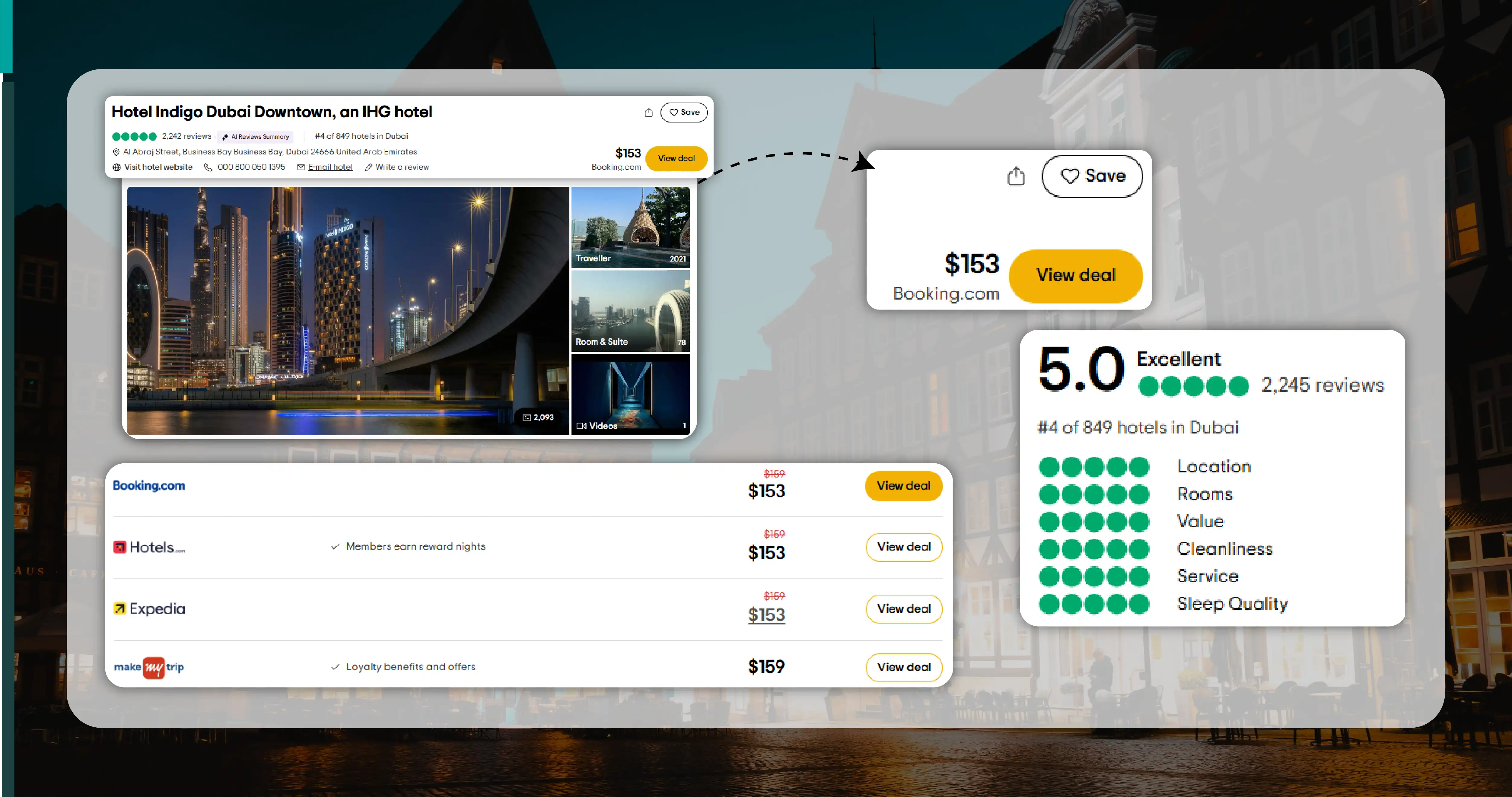Click share icon in hotel header

[x=648, y=113]
